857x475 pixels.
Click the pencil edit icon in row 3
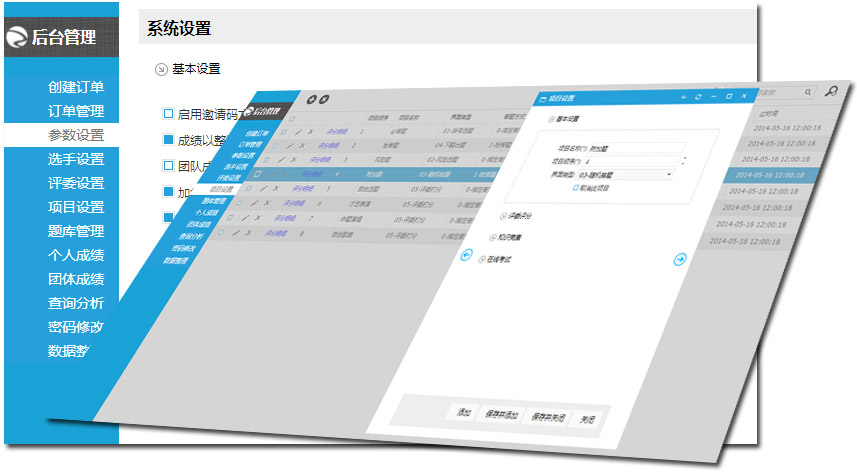pos(281,160)
